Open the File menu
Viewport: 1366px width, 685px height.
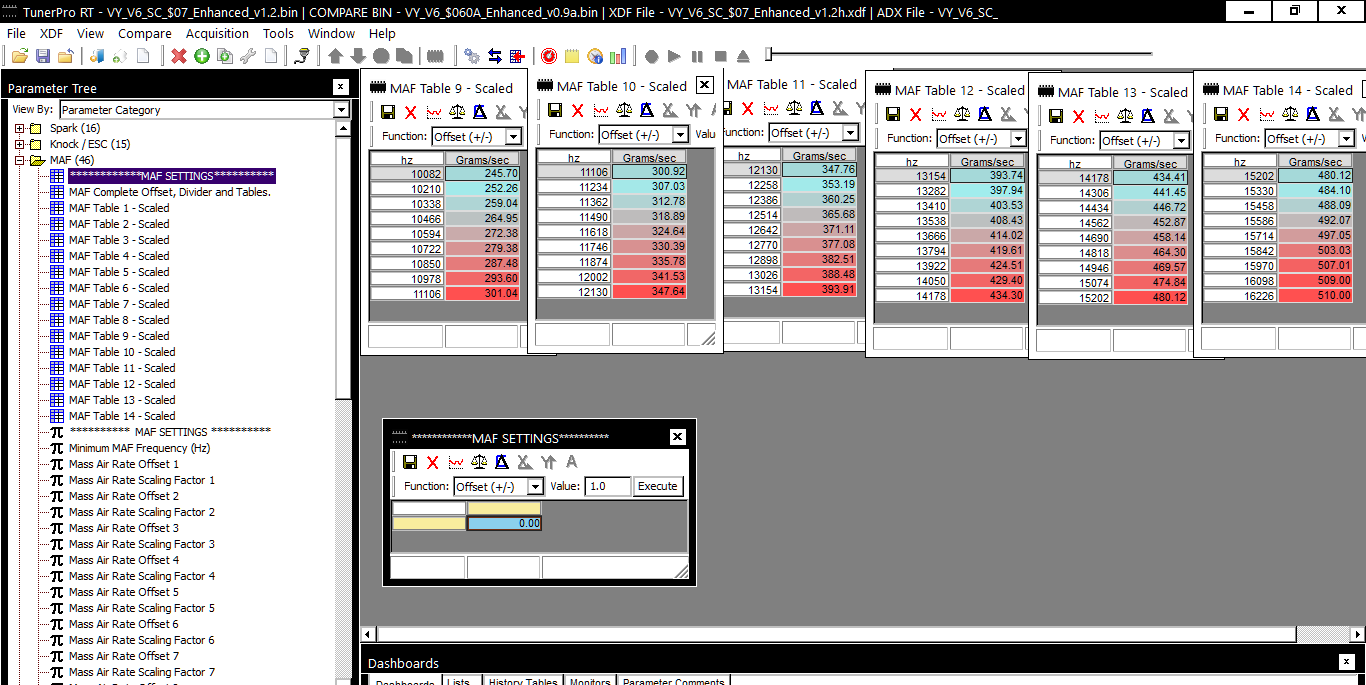pos(16,33)
